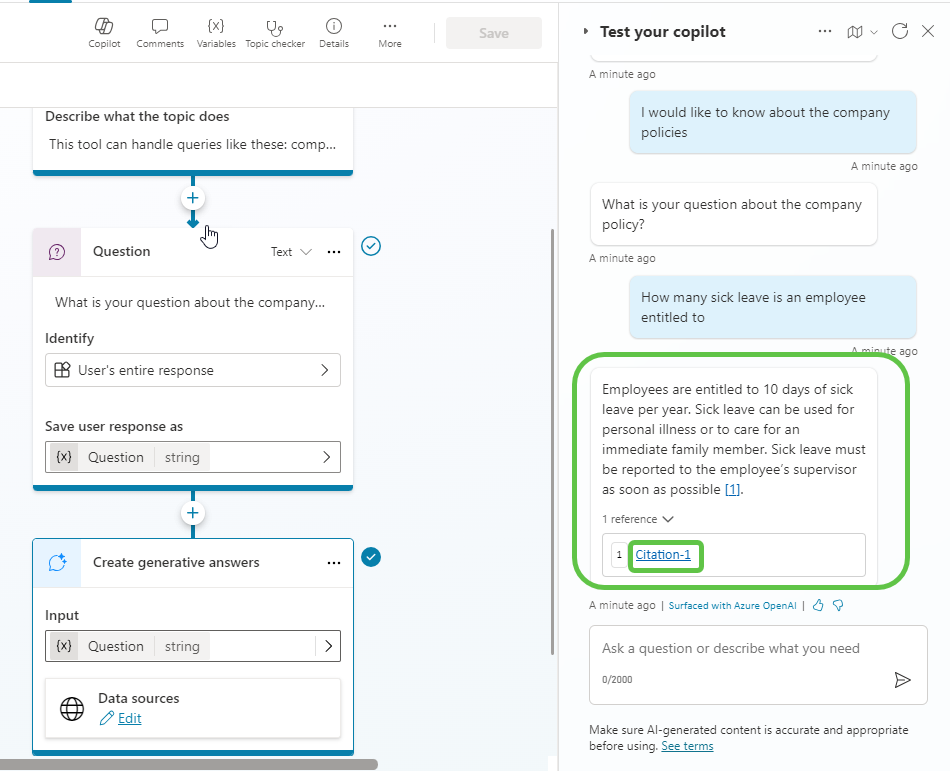Open the Copilot toolbar icon
This screenshot has width=950, height=771.
(104, 32)
